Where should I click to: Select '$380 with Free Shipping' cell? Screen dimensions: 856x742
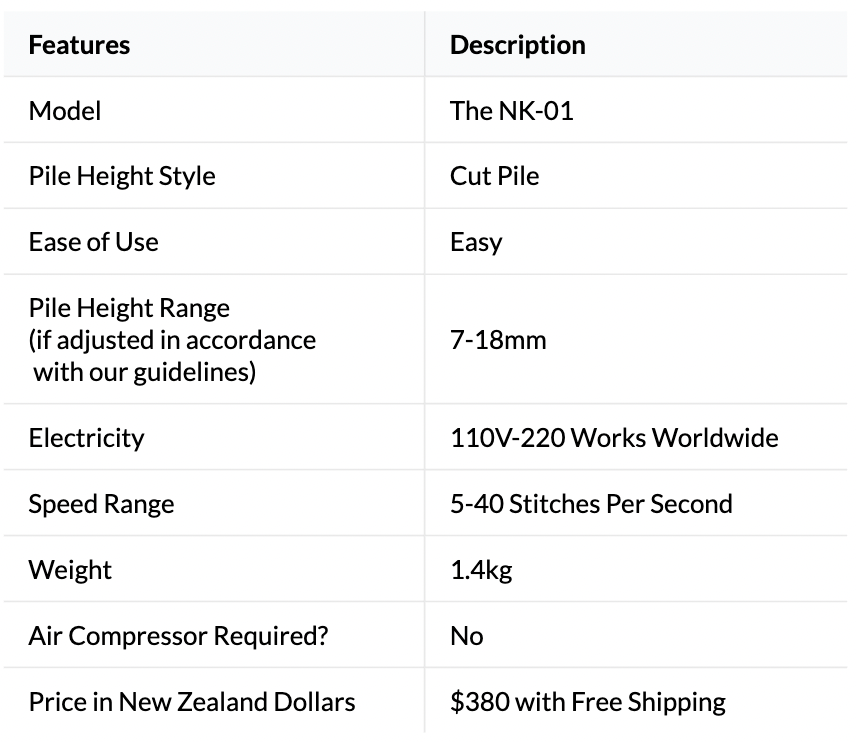click(588, 702)
